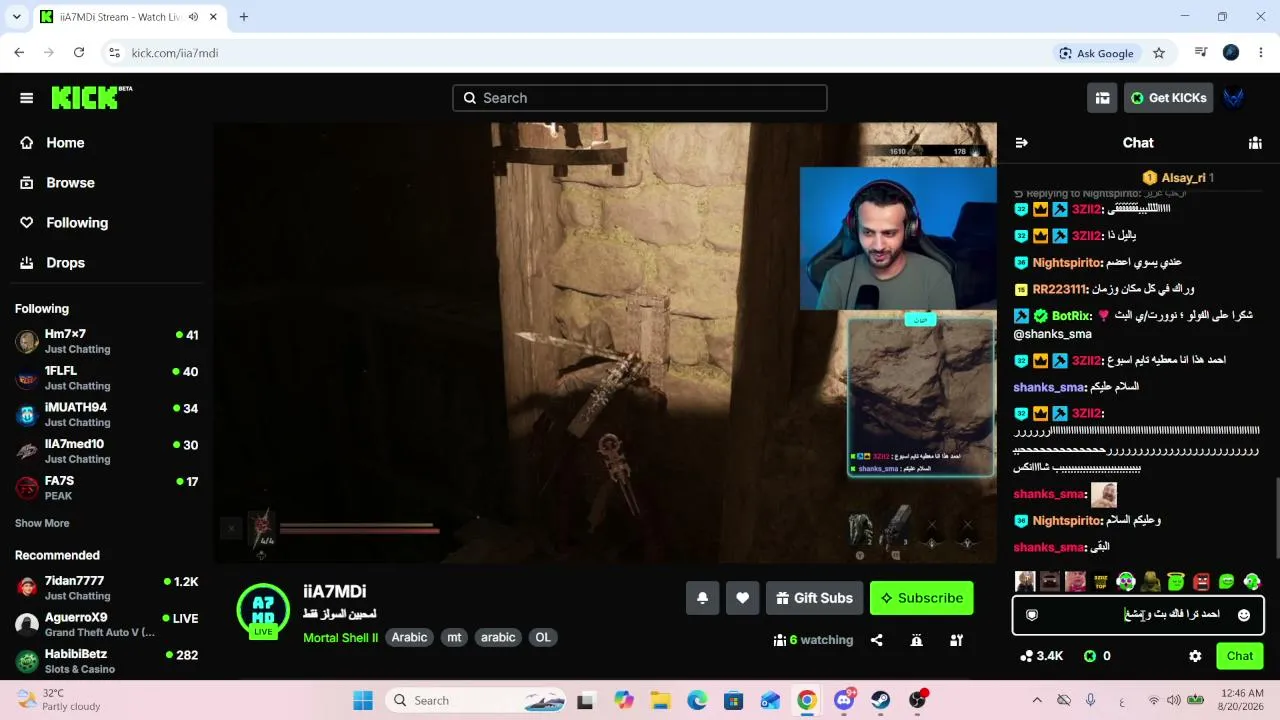Mute the iiA7MDi Stream tab audio
The image size is (1280, 720).
click(x=192, y=17)
